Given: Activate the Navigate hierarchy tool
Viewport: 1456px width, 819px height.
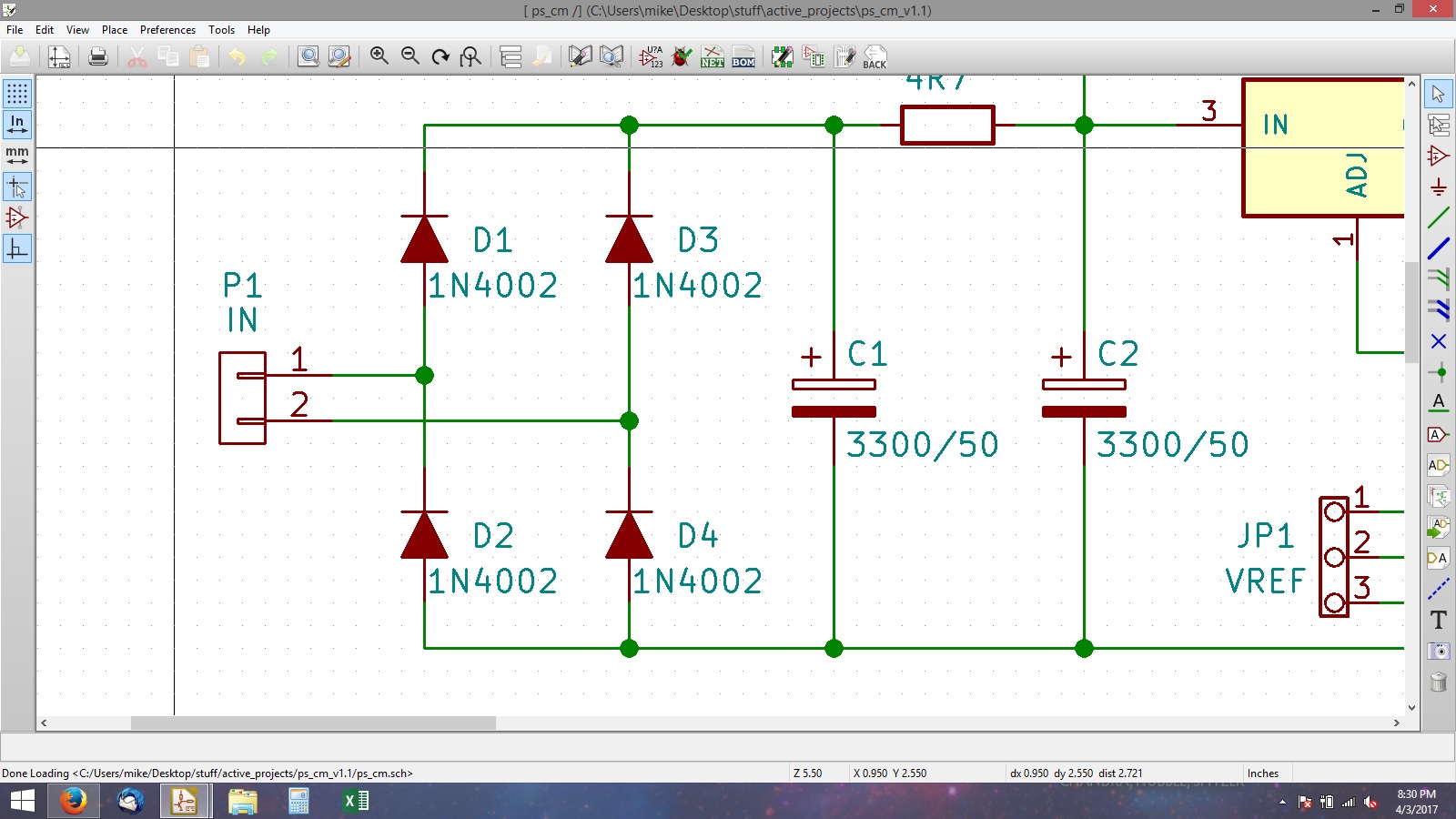Looking at the screenshot, I should tap(1438, 125).
